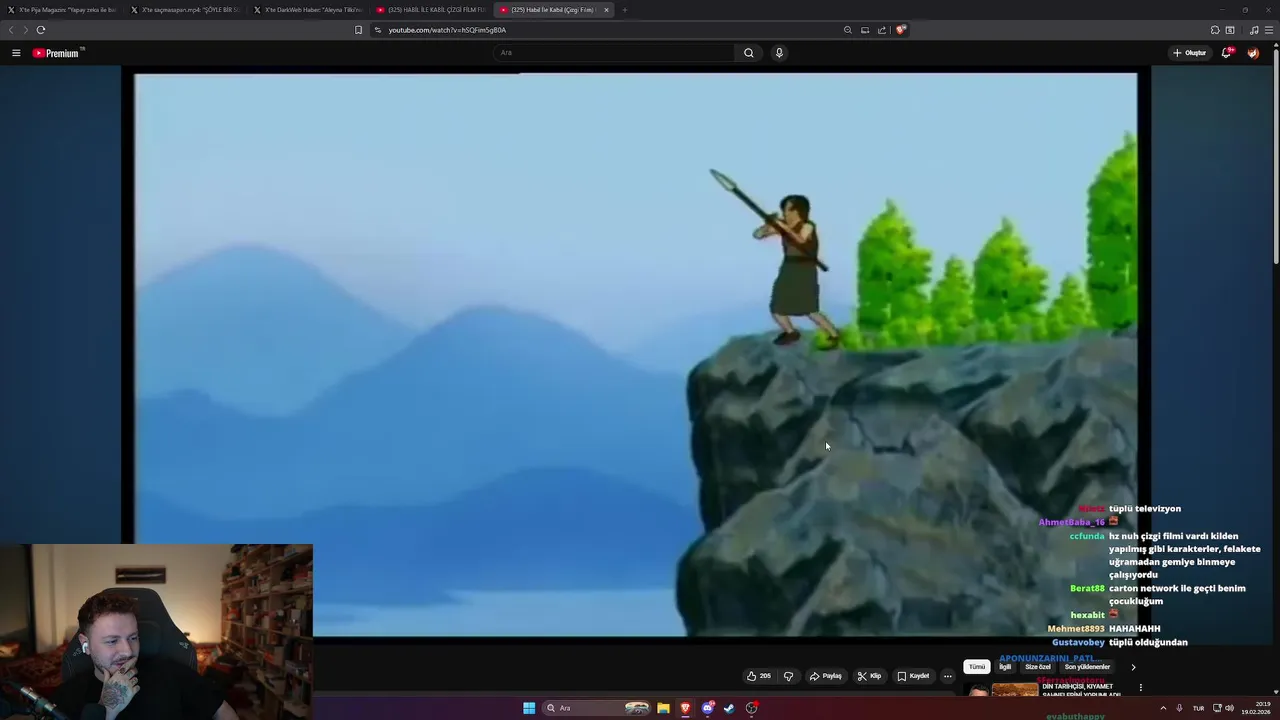Open more actions ellipsis under video

coord(948,676)
